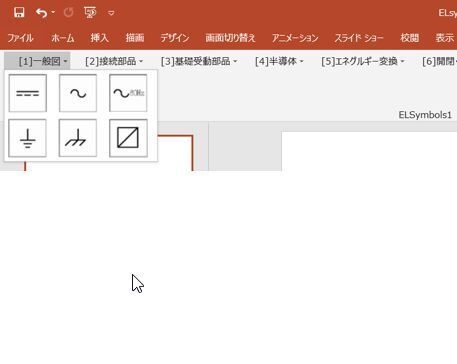Select the slide thumbnail in the left pane
This screenshot has width=457, height=364.
point(175,153)
